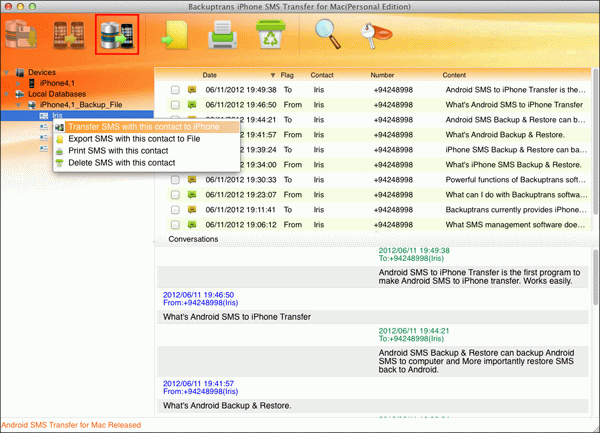Click the last contact card icon in the tree
The width and height of the screenshot is (600, 433).
point(44,148)
